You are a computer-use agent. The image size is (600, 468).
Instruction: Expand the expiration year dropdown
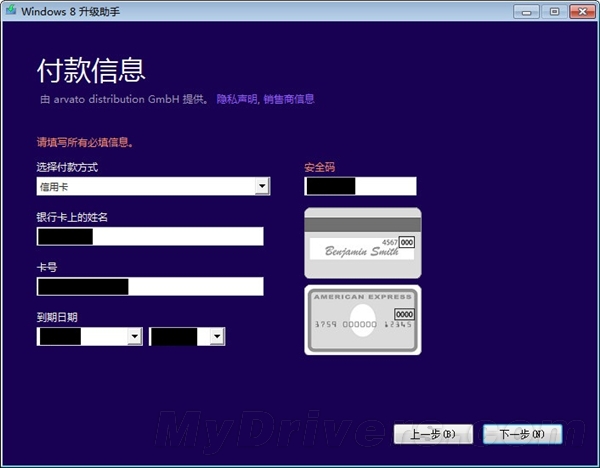point(216,338)
